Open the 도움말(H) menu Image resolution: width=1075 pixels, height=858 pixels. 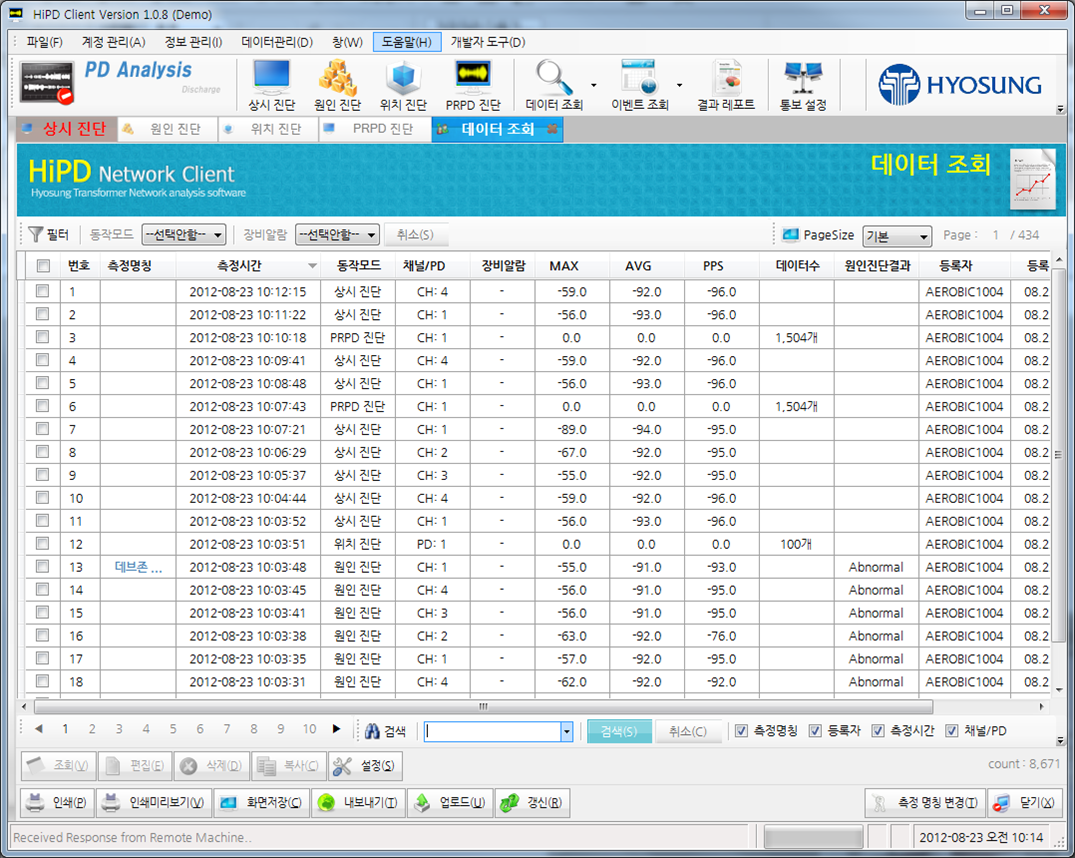pos(407,42)
